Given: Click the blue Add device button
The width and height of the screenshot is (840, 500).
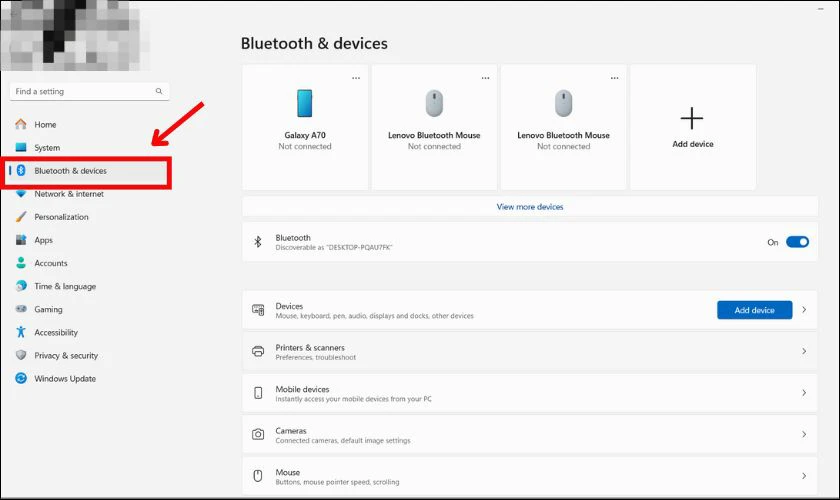Looking at the screenshot, I should click(x=754, y=310).
